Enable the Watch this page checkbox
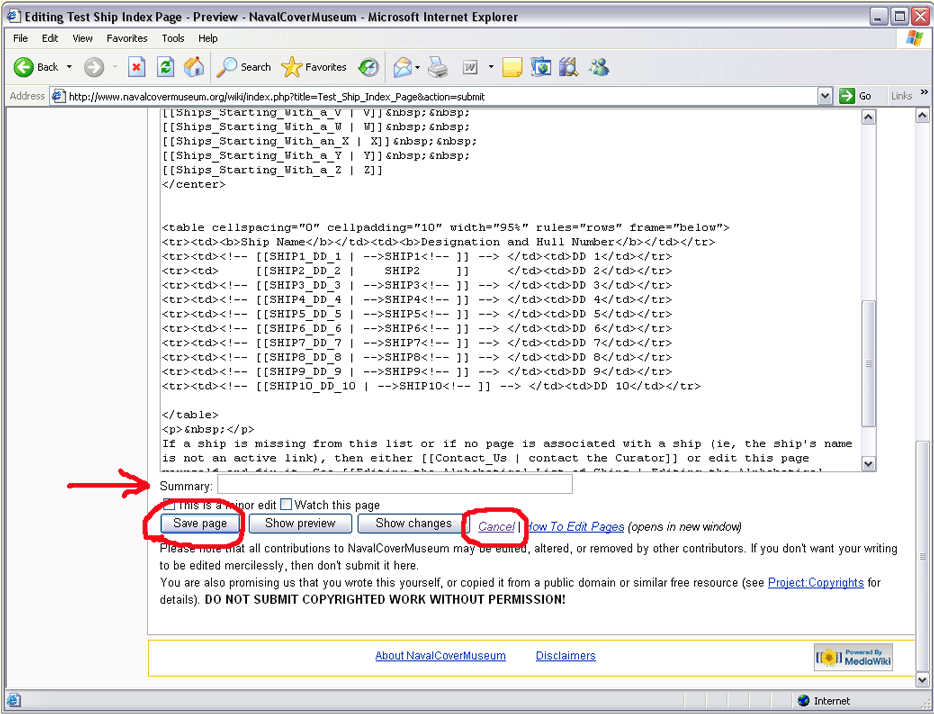Screen dimensions: 934x714 click(286, 504)
